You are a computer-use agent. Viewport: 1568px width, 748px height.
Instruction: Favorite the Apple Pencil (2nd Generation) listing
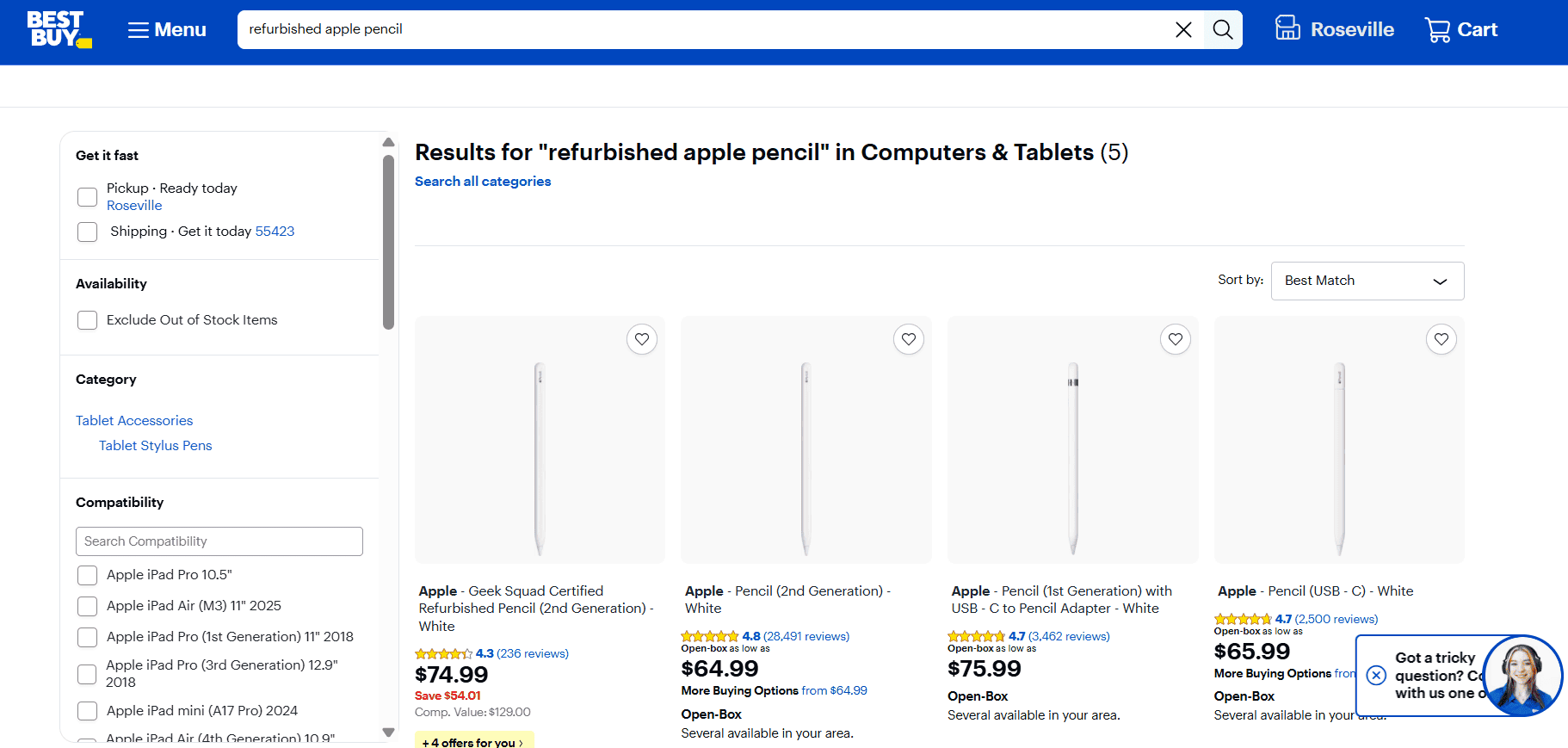[x=908, y=339]
